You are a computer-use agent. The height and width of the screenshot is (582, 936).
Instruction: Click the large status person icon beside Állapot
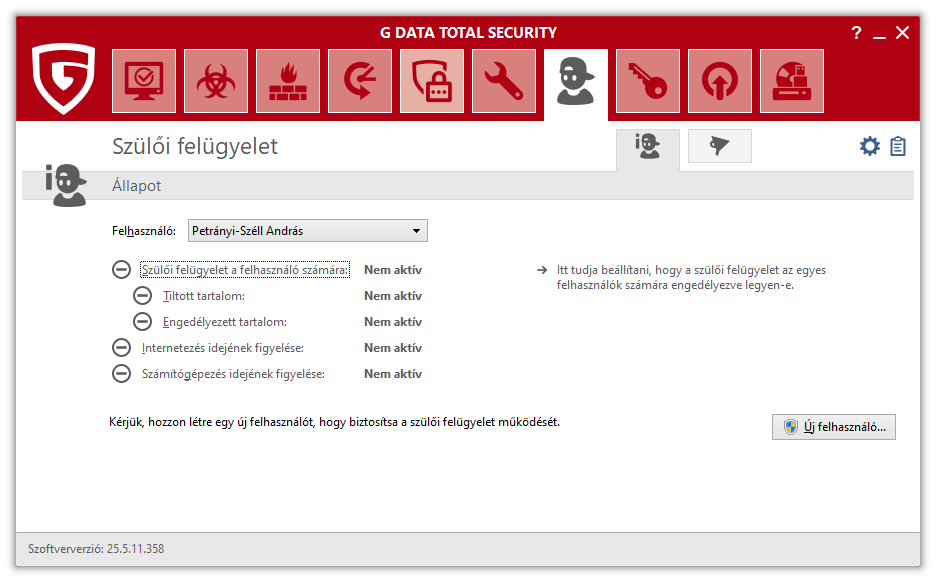pos(66,185)
